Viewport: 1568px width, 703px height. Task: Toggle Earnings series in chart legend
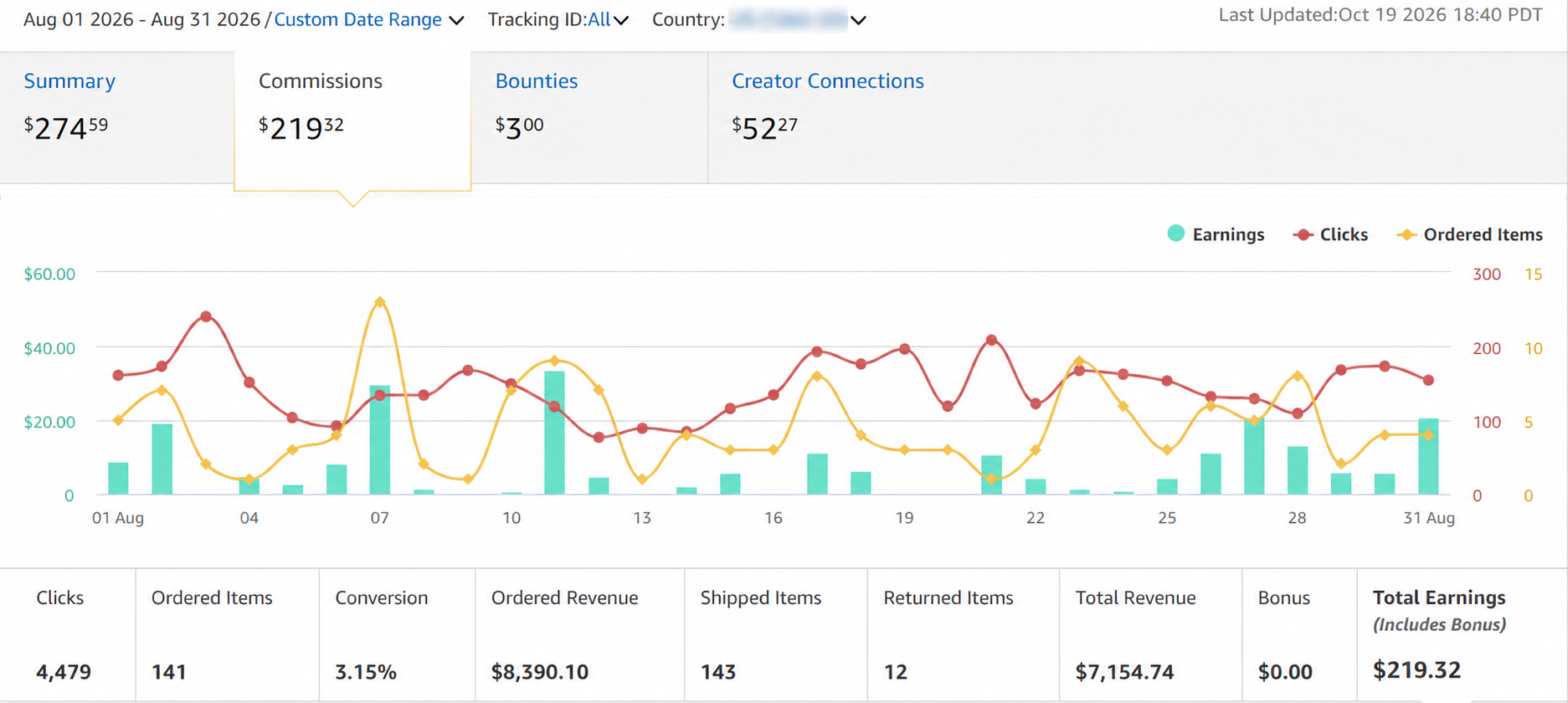click(x=1216, y=234)
